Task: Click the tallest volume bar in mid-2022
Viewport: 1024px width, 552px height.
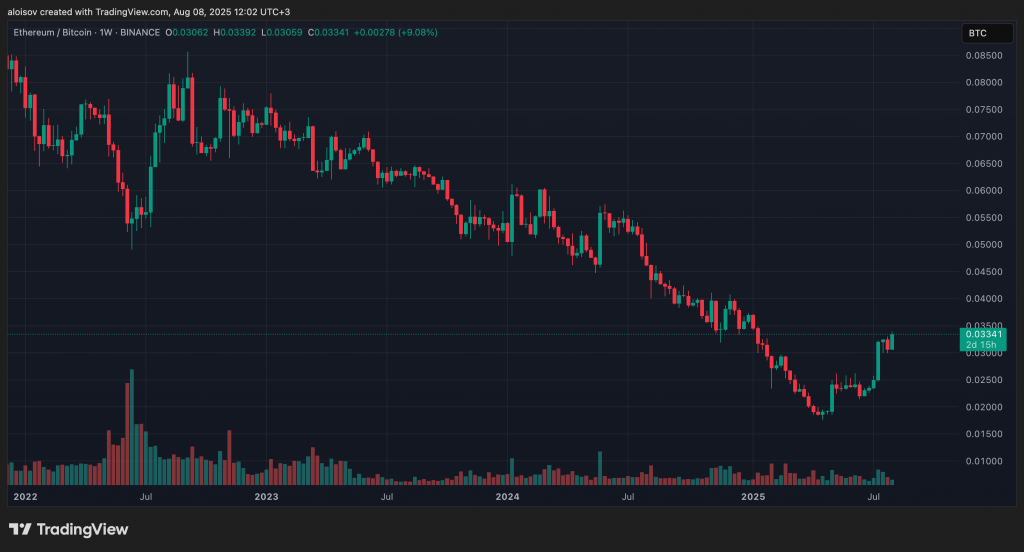Action: (x=132, y=427)
